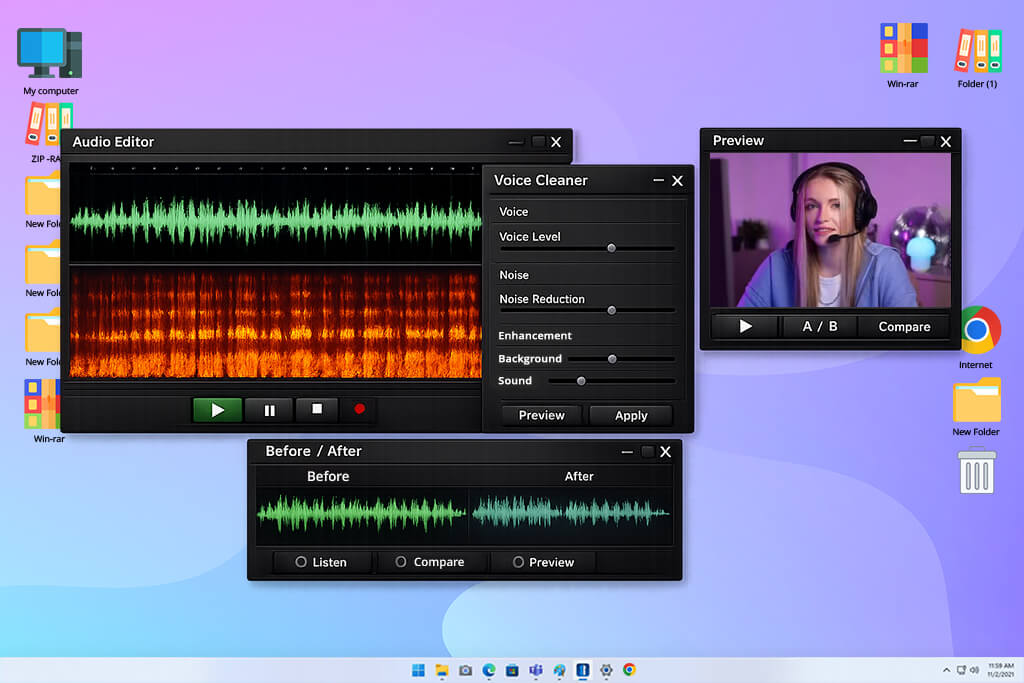Click the After waveform
The image size is (1024, 683).
pyautogui.click(x=571, y=513)
